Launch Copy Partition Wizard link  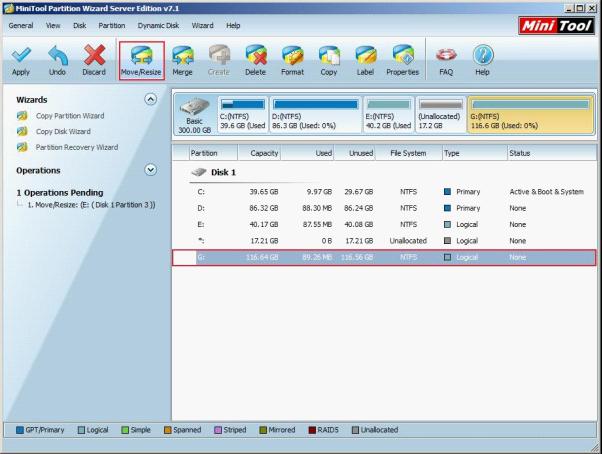(x=70, y=116)
